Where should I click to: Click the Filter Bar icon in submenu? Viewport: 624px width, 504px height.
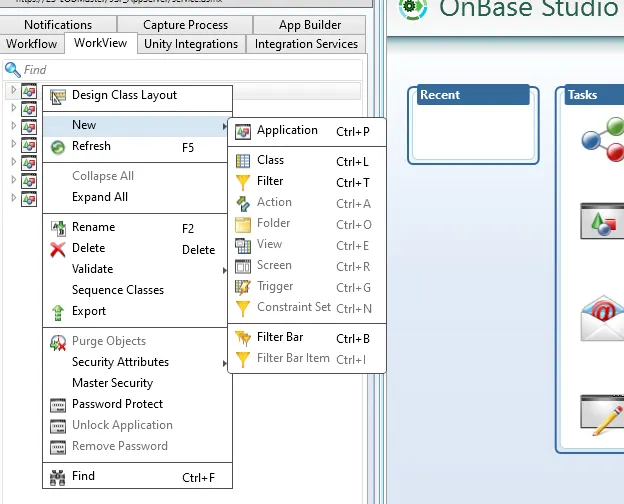(x=242, y=338)
